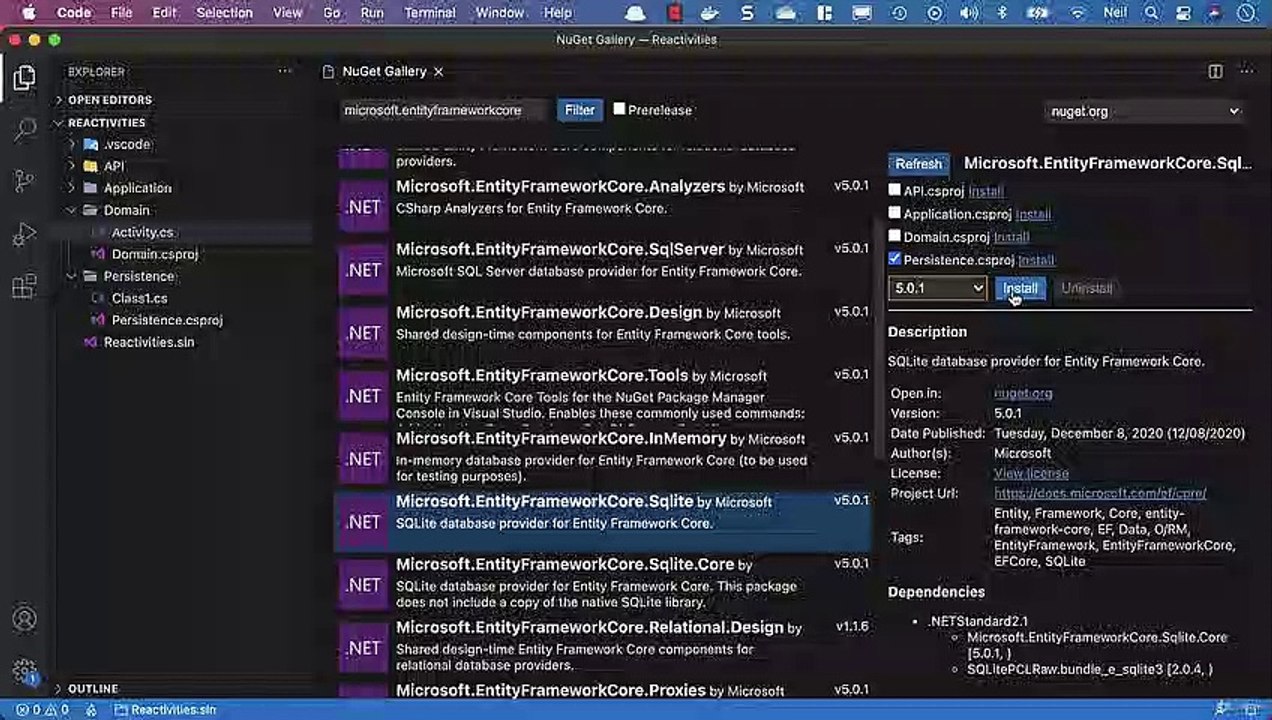Click .NET icon of EntityFrameworkCore.Analyzers package
The width and height of the screenshot is (1272, 720).
(x=363, y=207)
